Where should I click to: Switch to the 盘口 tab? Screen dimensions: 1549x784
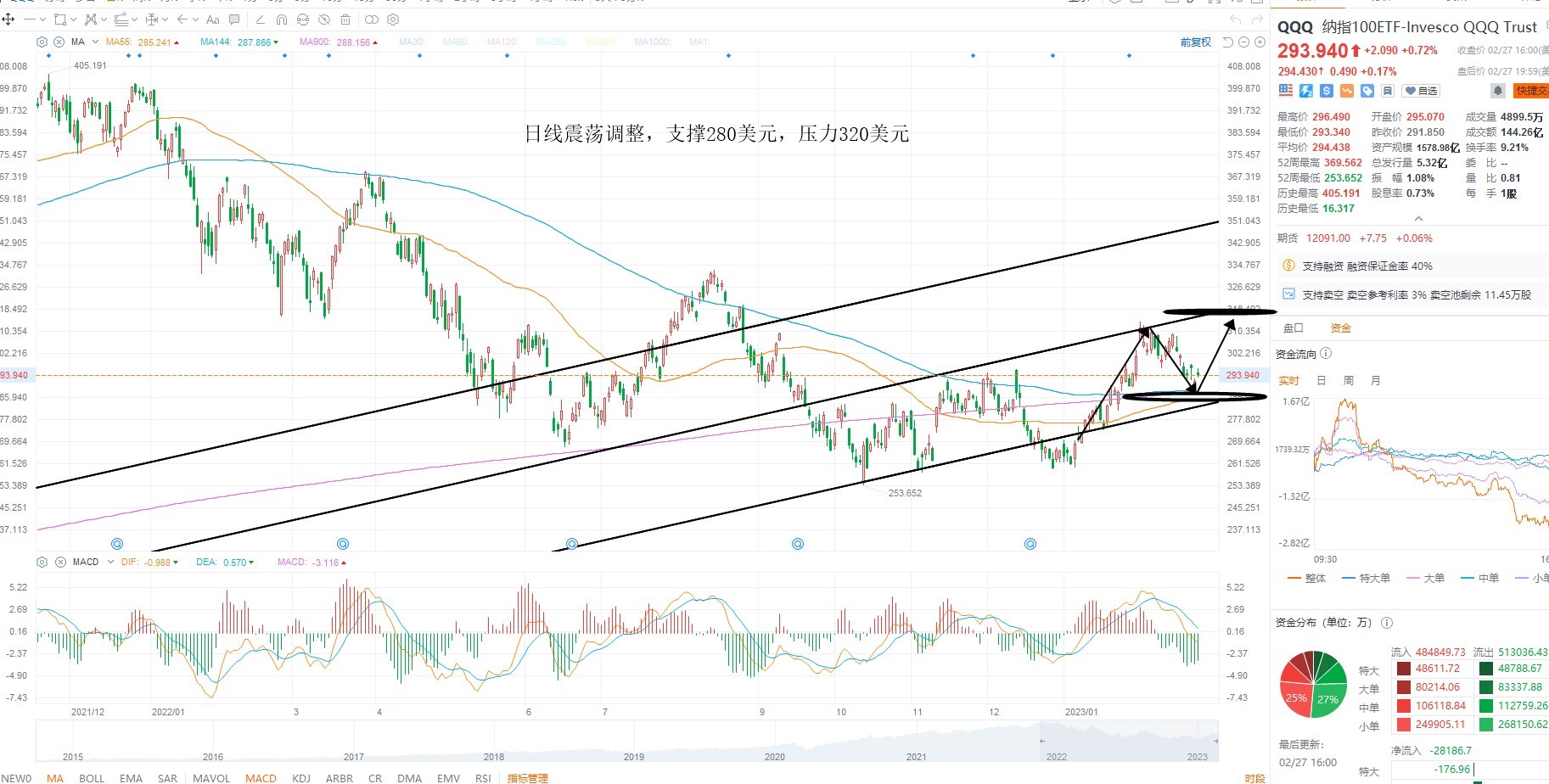point(1293,328)
